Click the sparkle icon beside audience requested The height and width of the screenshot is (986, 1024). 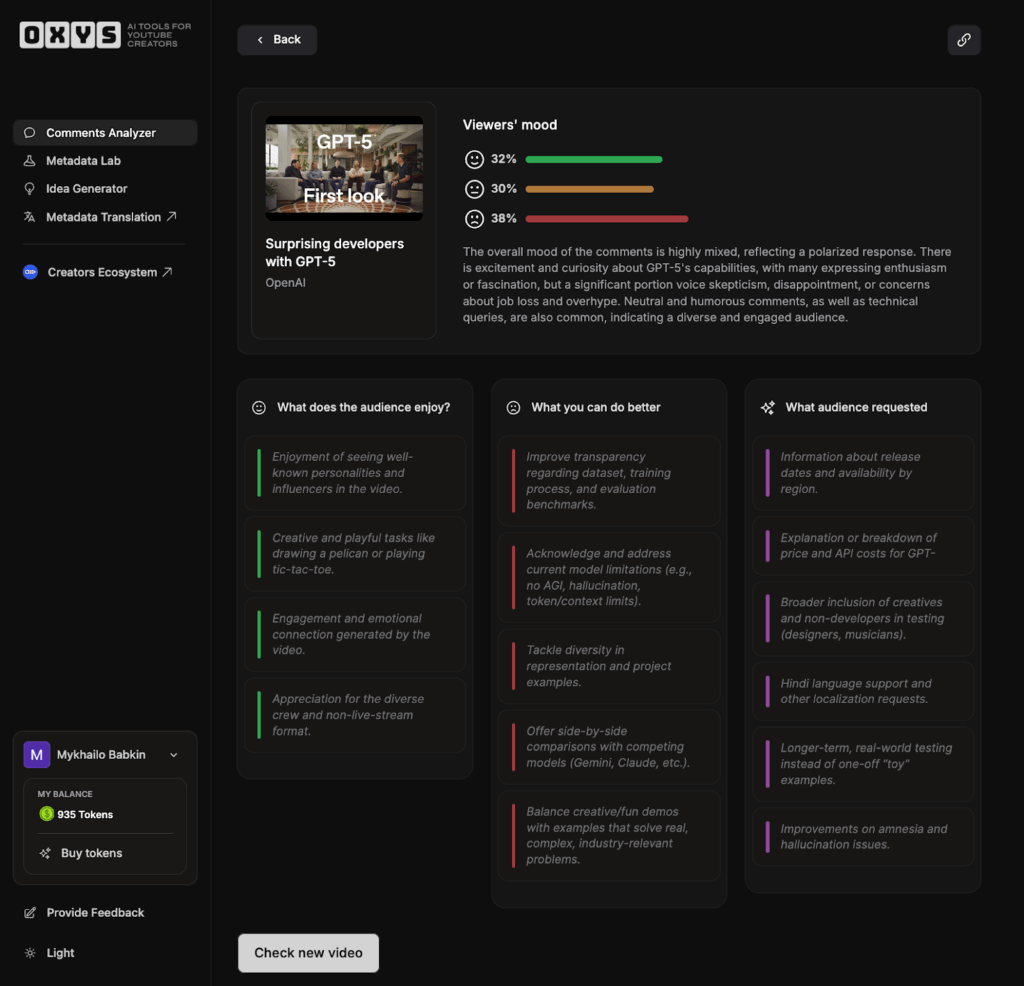767,408
